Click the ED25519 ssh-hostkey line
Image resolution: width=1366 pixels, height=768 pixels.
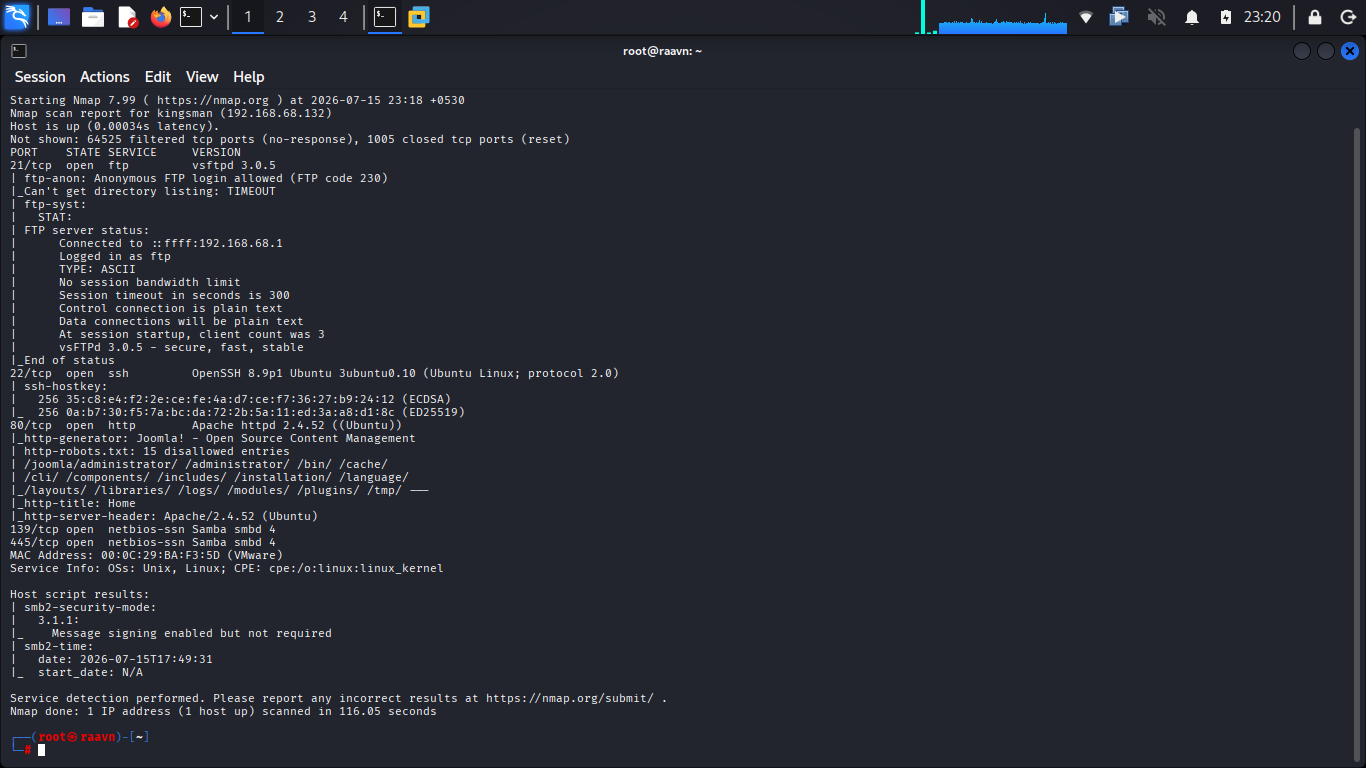[238, 412]
